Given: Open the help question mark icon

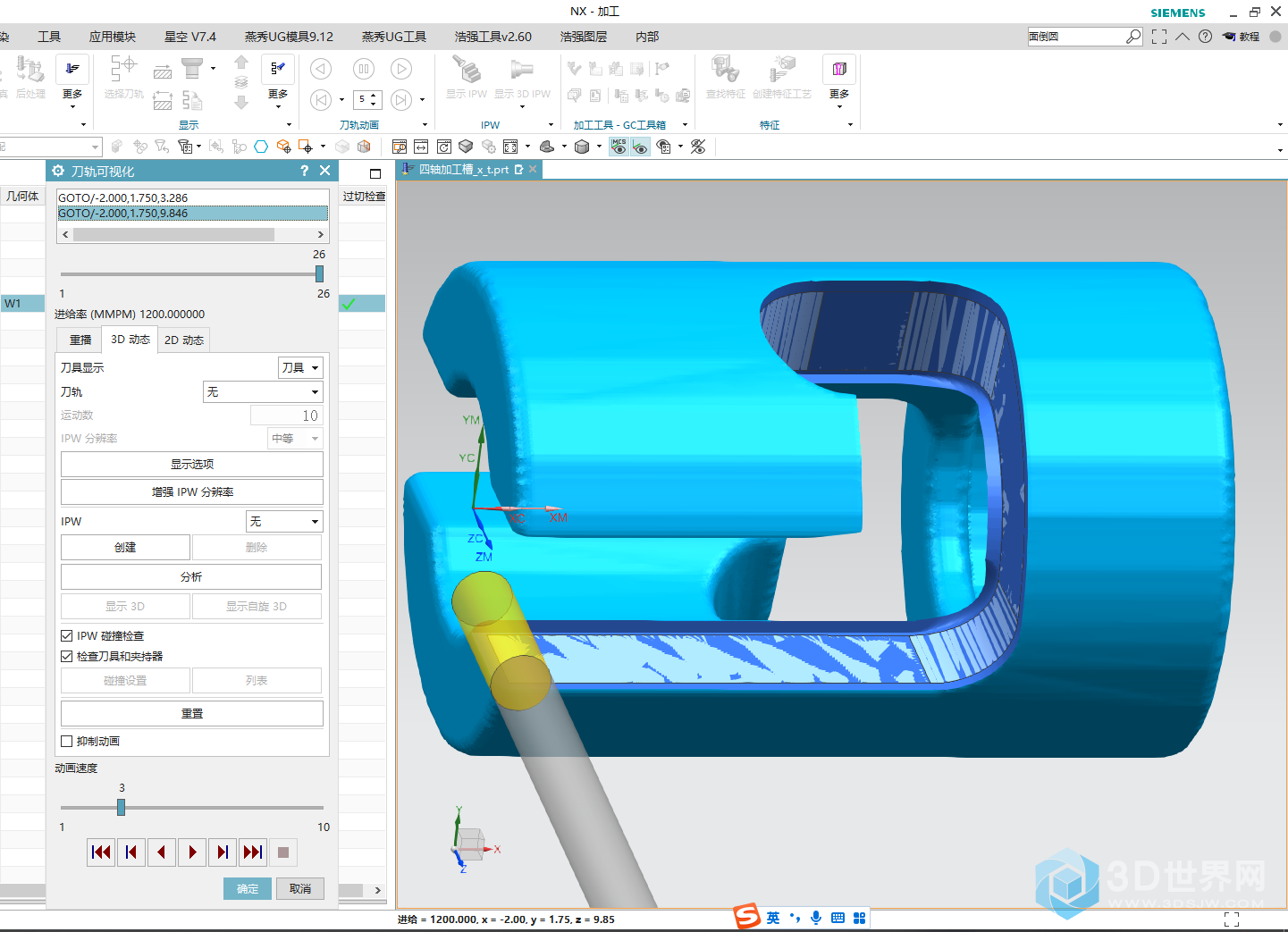Looking at the screenshot, I should click(1205, 37).
